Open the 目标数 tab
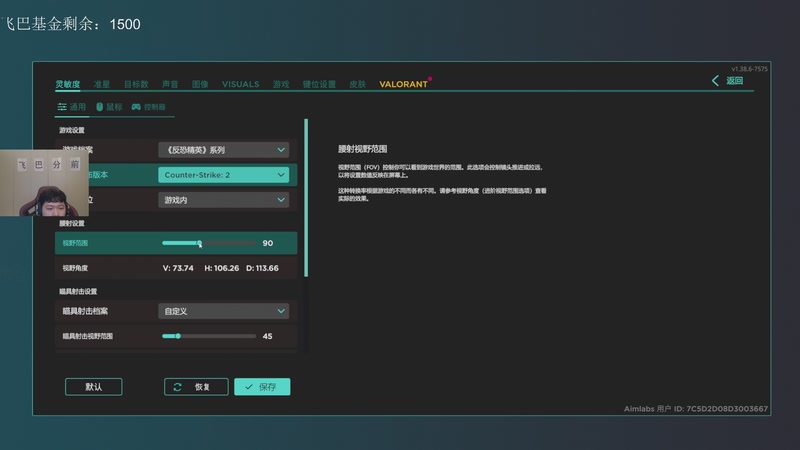The image size is (800, 450). click(x=136, y=84)
